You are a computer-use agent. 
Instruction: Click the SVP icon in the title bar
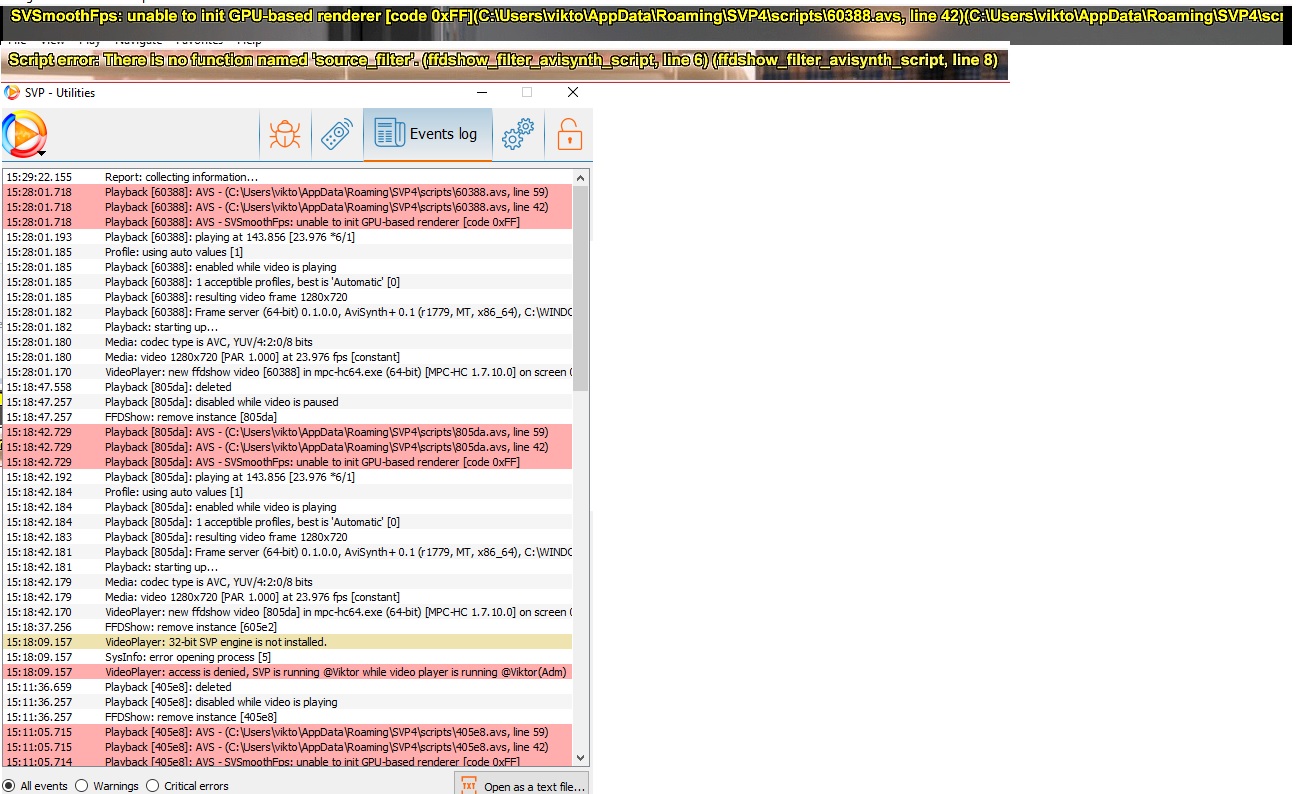click(x=12, y=93)
